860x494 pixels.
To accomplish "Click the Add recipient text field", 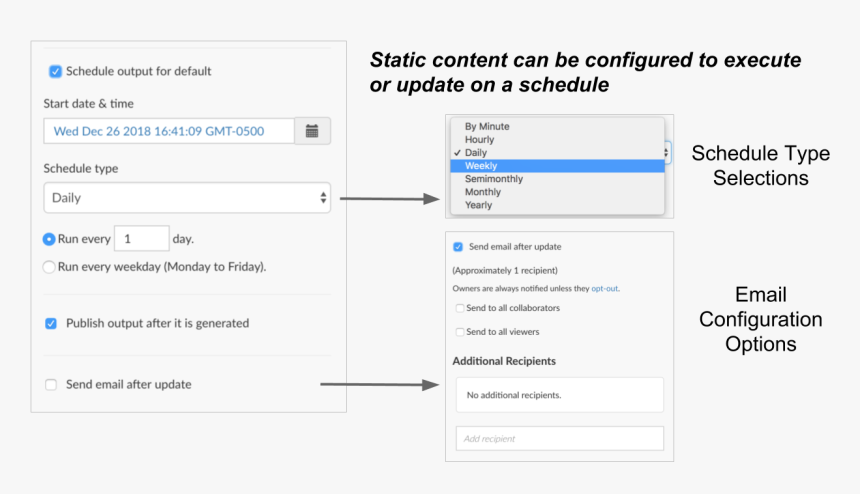I will [x=559, y=438].
